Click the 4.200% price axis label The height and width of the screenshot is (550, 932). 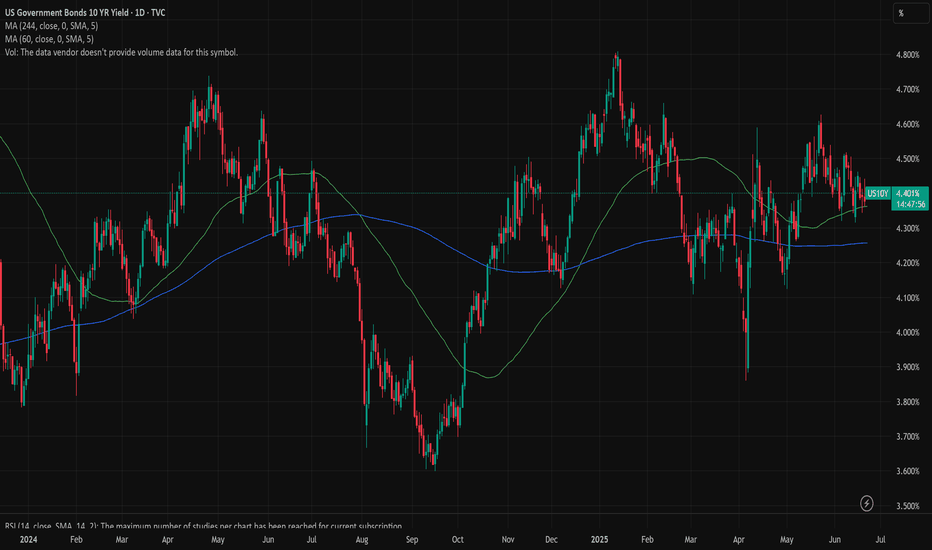point(908,263)
